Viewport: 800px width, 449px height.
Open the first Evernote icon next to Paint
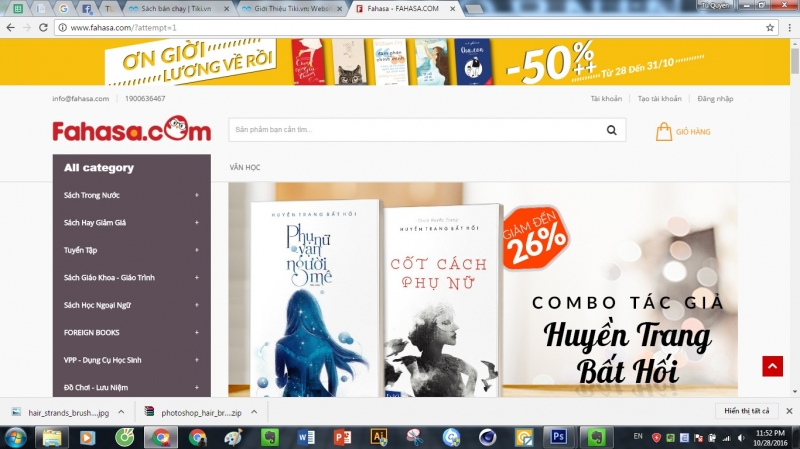tap(269, 437)
